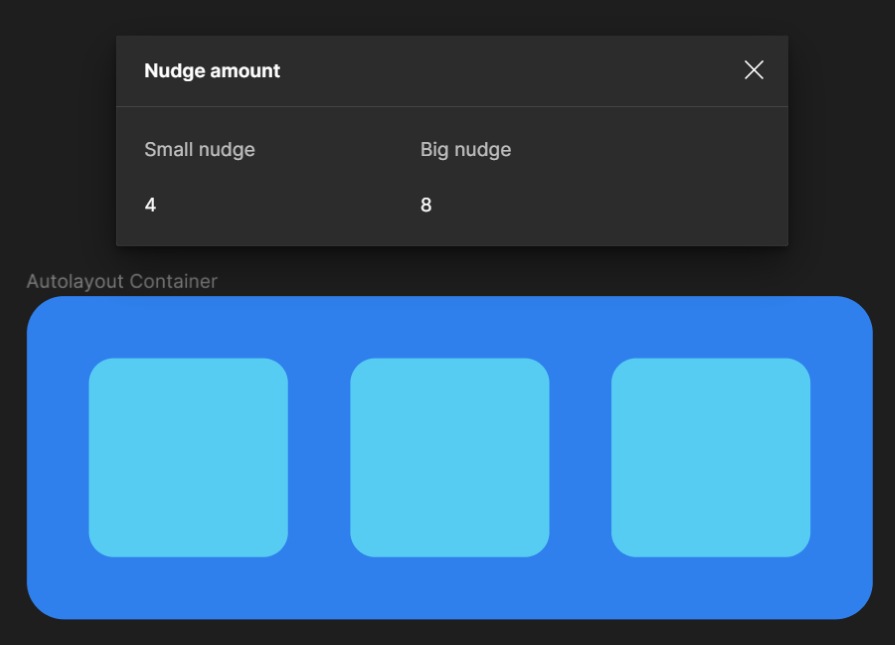
Task: Click the value 4 under Small nudge
Action: [150, 205]
